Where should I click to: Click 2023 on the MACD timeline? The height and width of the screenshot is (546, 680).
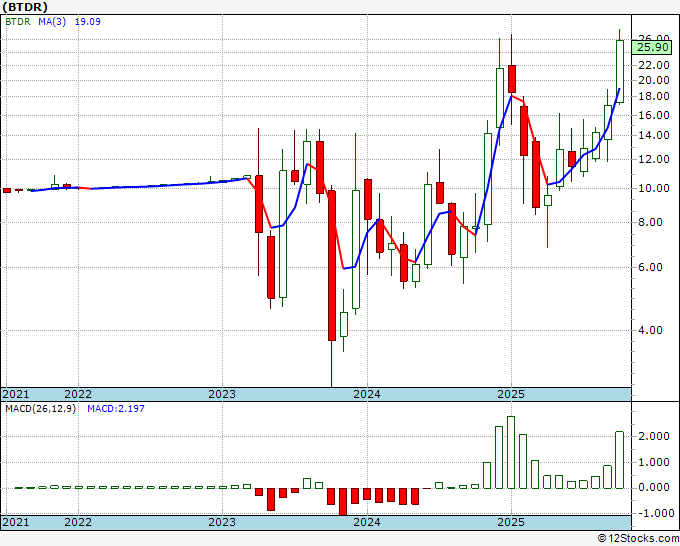(222, 522)
